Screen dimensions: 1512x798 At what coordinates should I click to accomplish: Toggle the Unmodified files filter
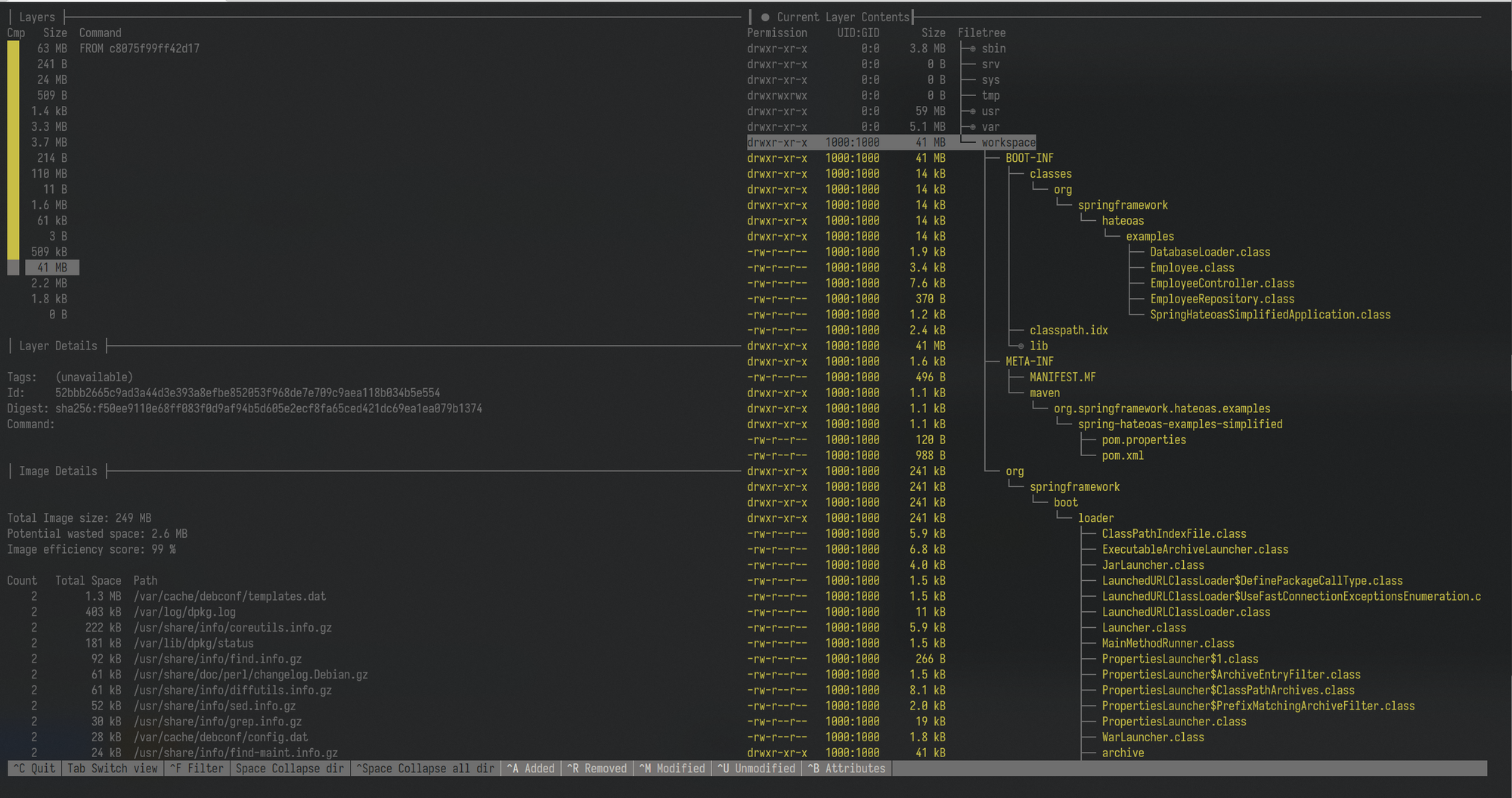757,769
